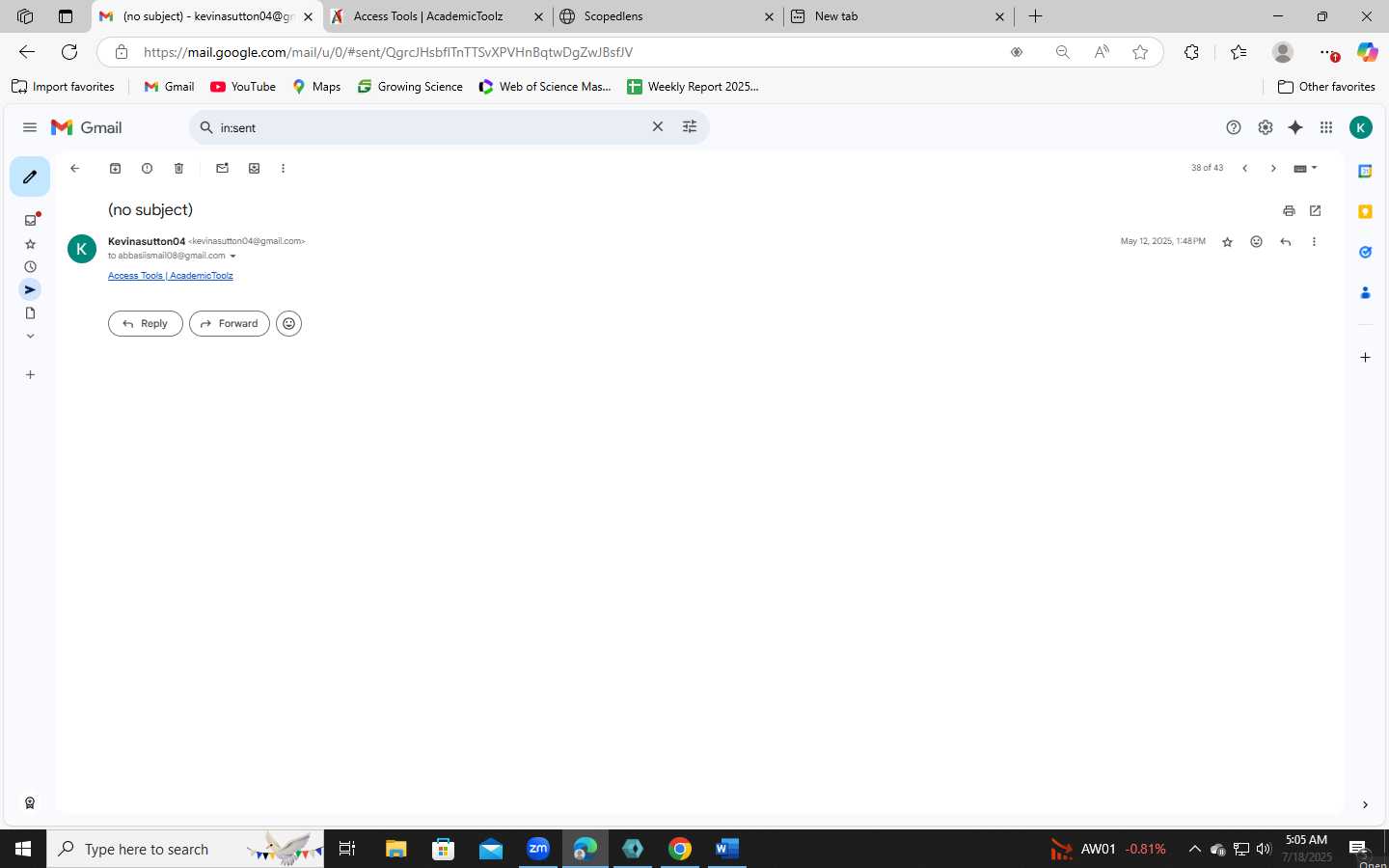Click the Move to icon in toolbar
The height and width of the screenshot is (868, 1389).
[254, 168]
